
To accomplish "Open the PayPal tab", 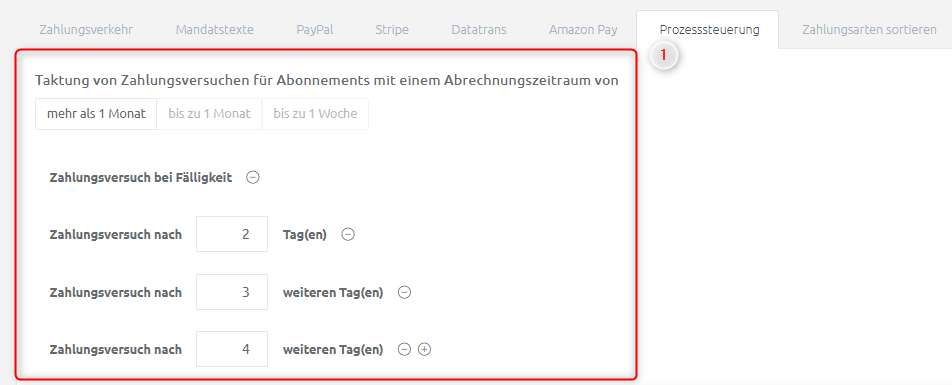I will pos(315,29).
